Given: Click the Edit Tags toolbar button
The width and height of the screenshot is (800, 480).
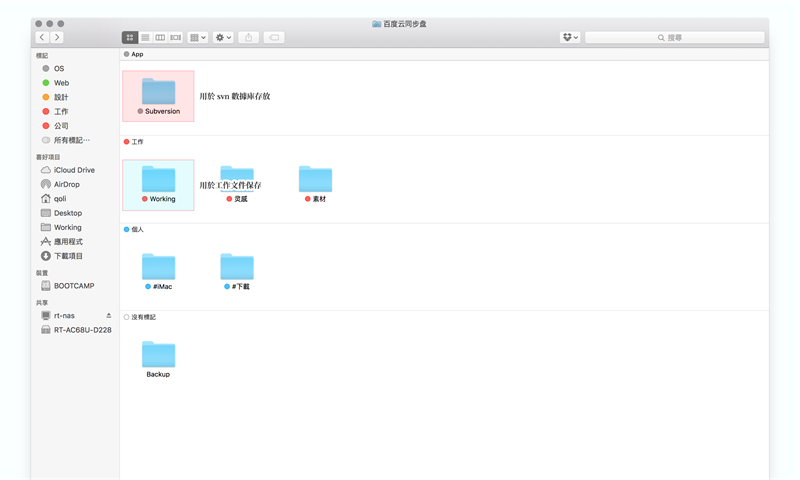Looking at the screenshot, I should coord(273,37).
